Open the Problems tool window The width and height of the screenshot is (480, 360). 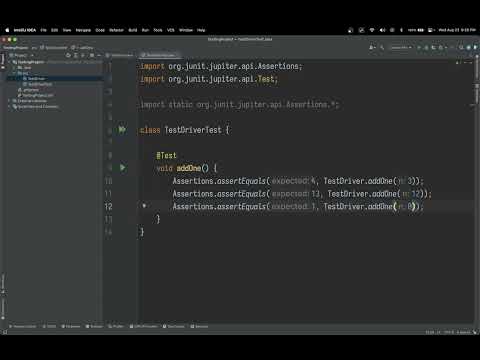point(71,326)
